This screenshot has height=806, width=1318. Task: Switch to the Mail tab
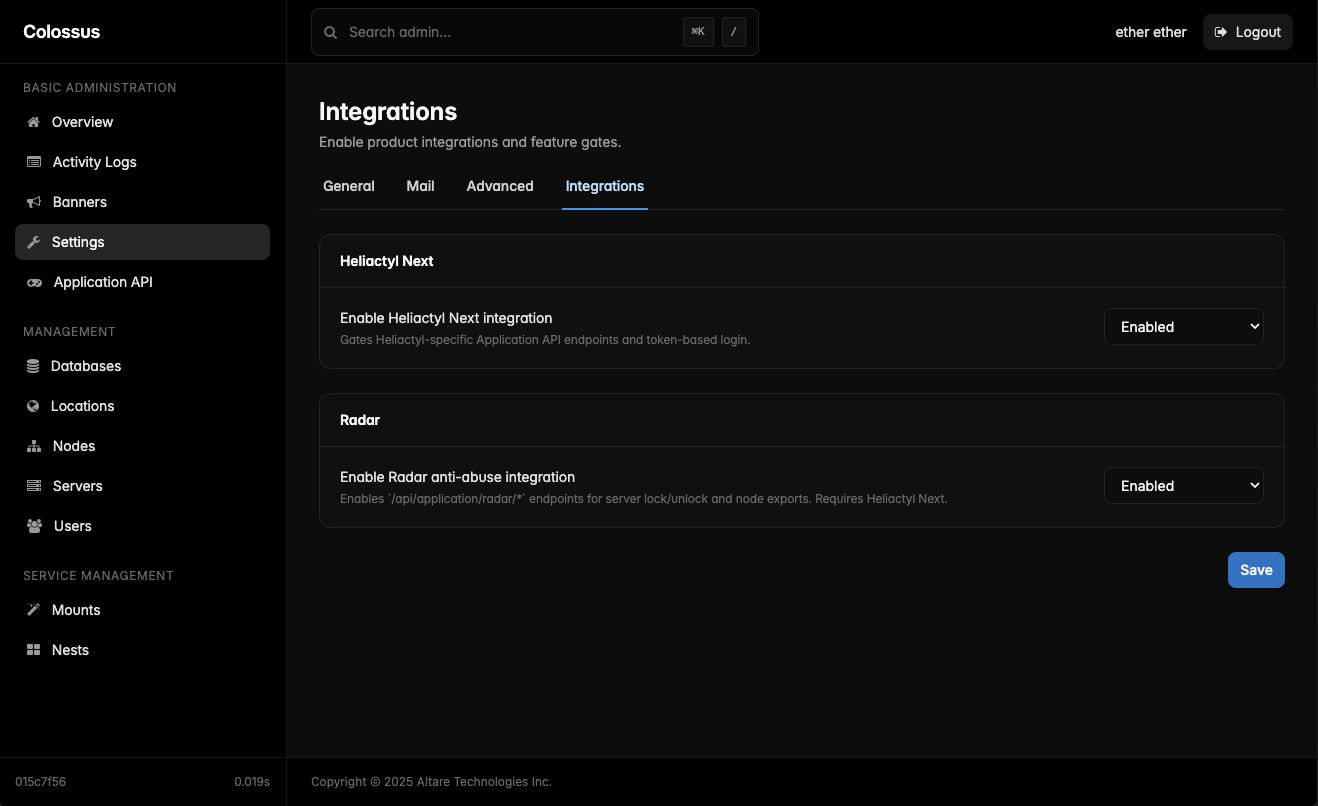click(420, 186)
